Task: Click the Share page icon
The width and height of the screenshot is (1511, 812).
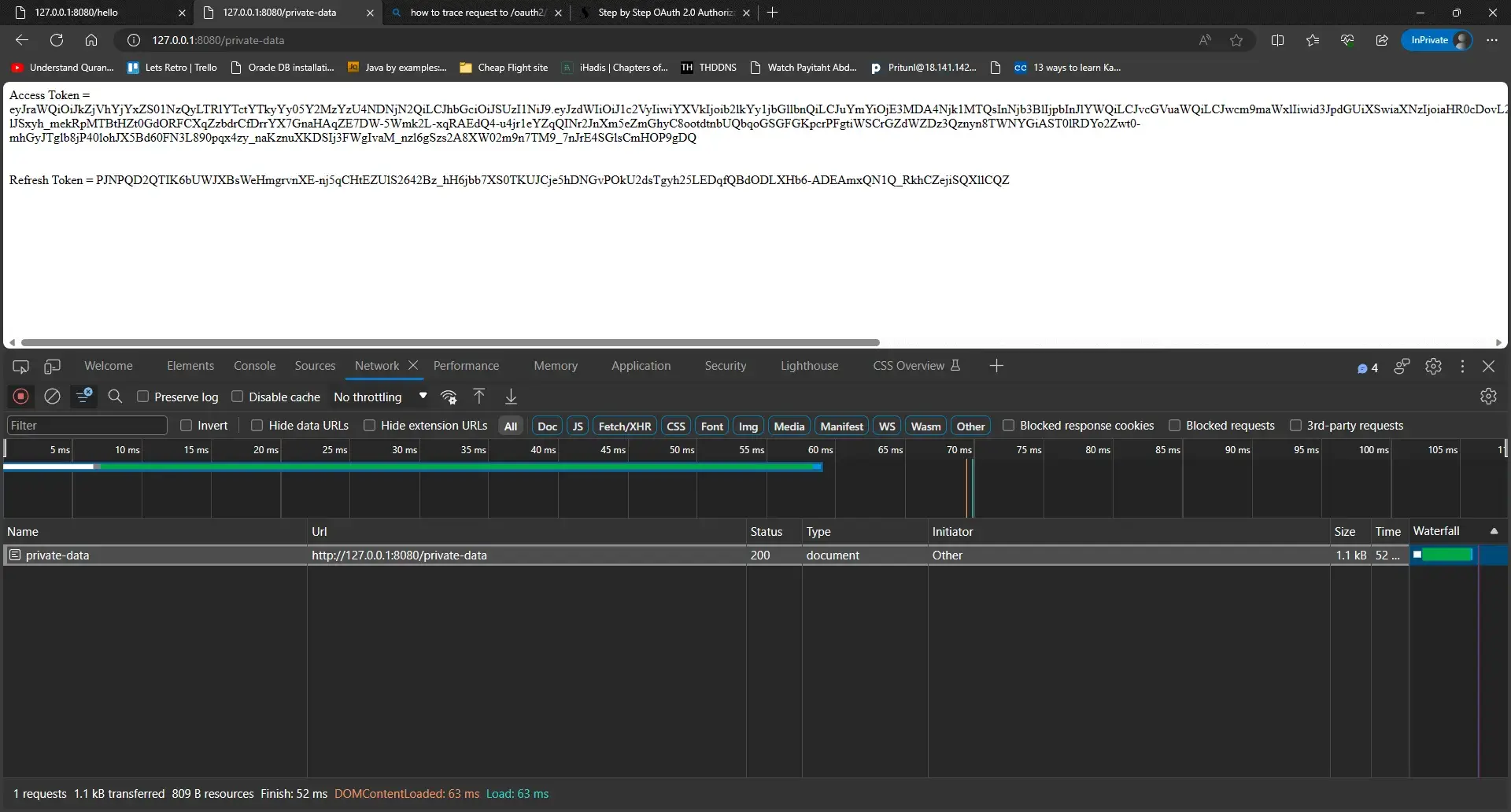Action: point(1382,40)
